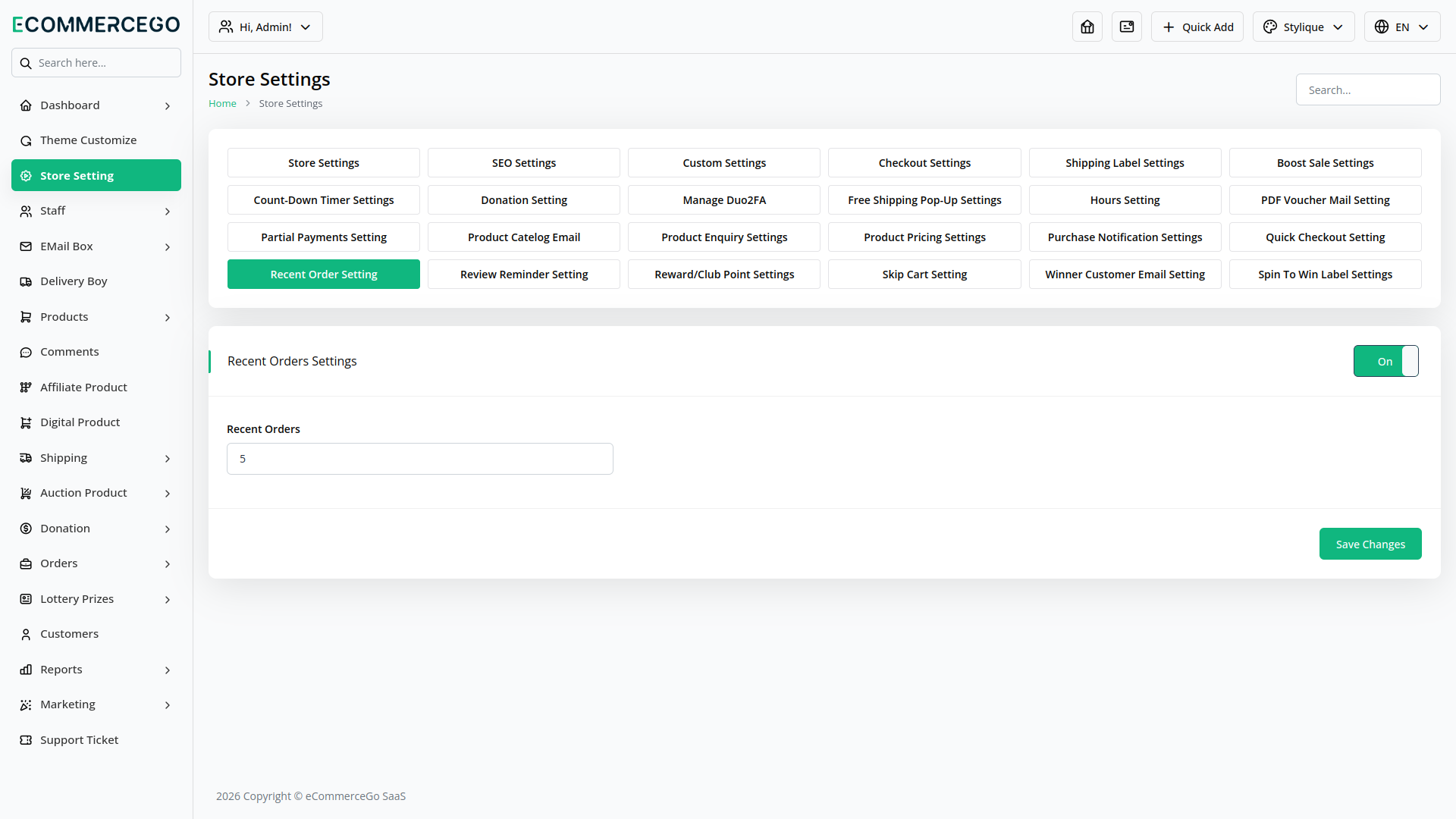1456x819 pixels.
Task: Click the Support Ticket icon
Action: (26, 740)
